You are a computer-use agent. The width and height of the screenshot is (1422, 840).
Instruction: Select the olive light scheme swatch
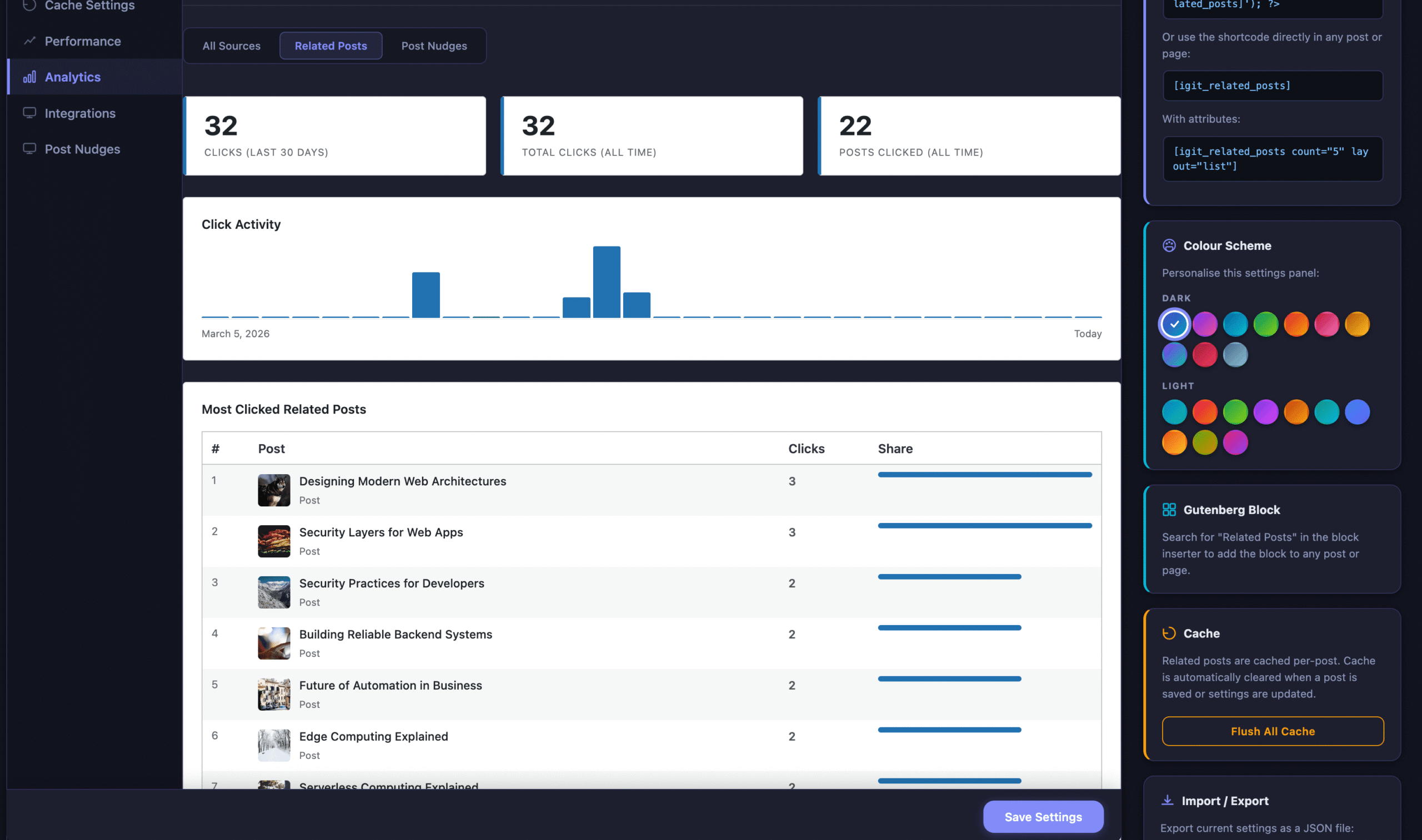pos(1205,442)
